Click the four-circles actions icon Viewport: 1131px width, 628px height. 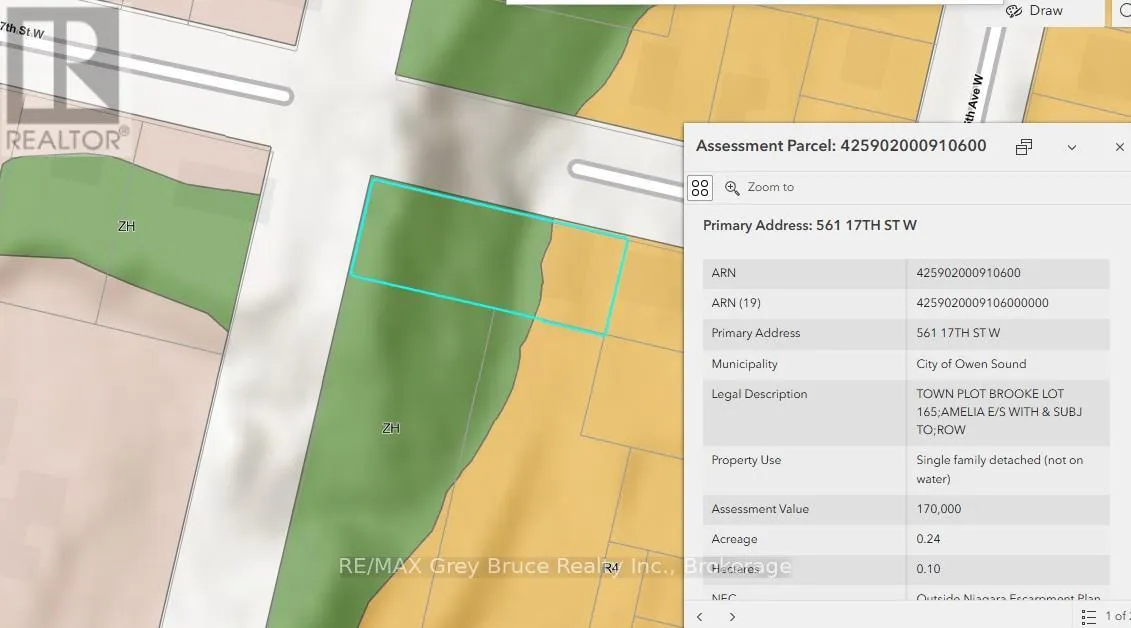pos(700,187)
